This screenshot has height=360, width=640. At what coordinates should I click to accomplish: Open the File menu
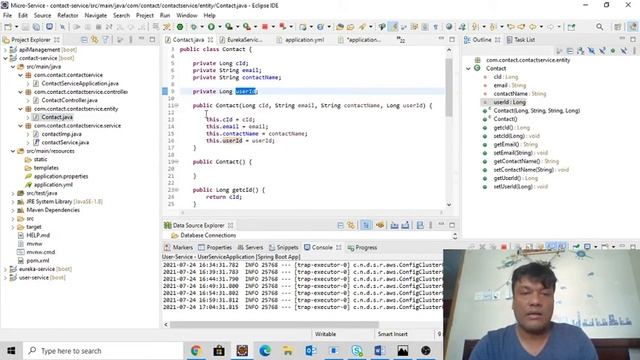[7, 15]
